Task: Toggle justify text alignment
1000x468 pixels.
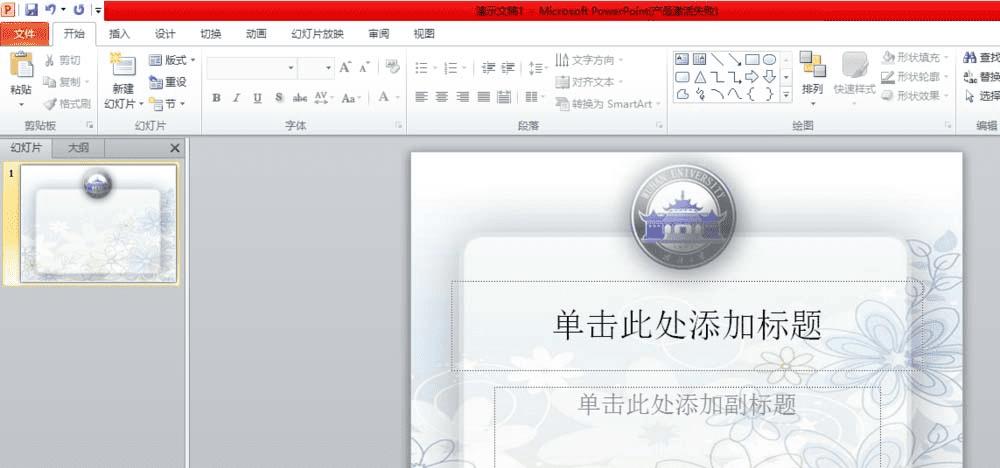Action: tap(484, 97)
